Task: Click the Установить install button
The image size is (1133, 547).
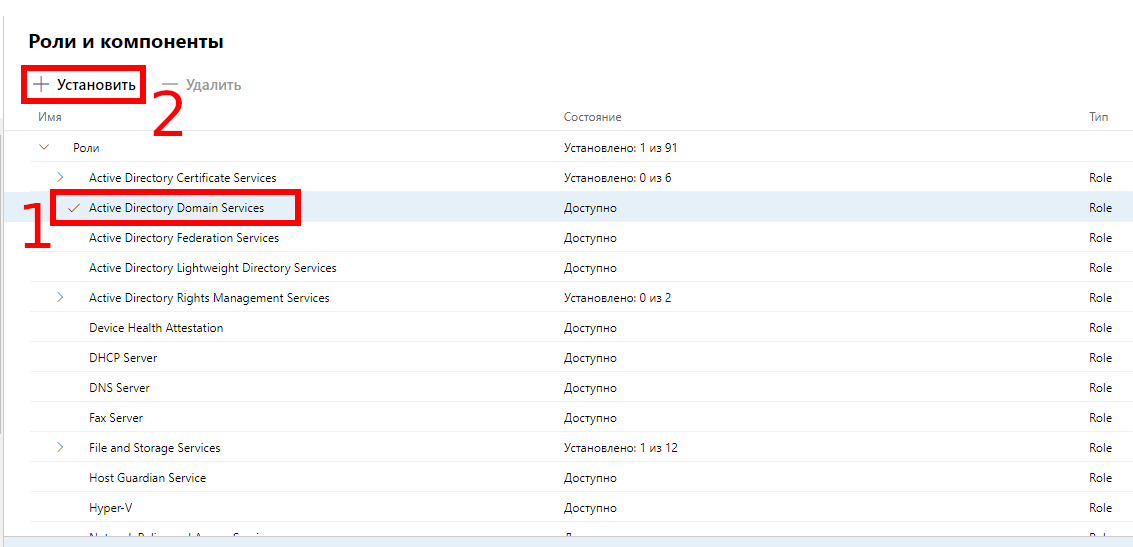Action: pyautogui.click(x=85, y=85)
